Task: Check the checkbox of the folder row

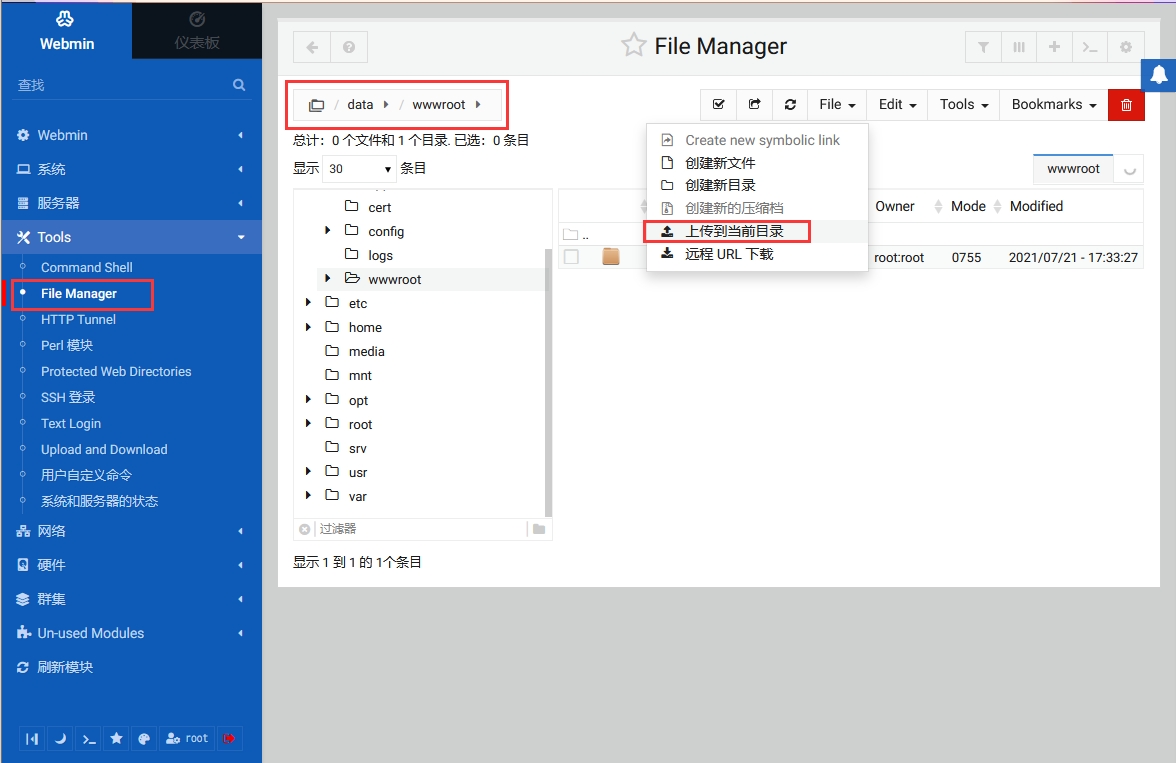Action: coord(571,257)
